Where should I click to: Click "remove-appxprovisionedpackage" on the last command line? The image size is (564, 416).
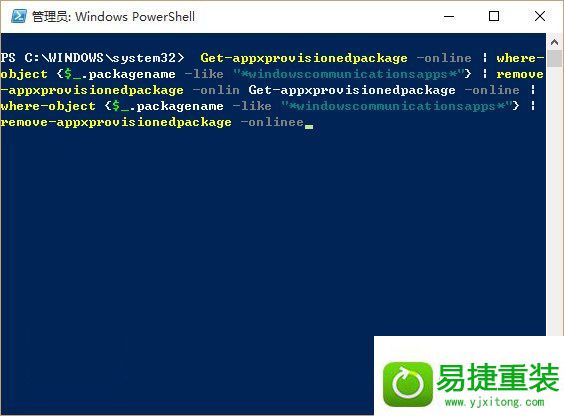tap(116, 122)
